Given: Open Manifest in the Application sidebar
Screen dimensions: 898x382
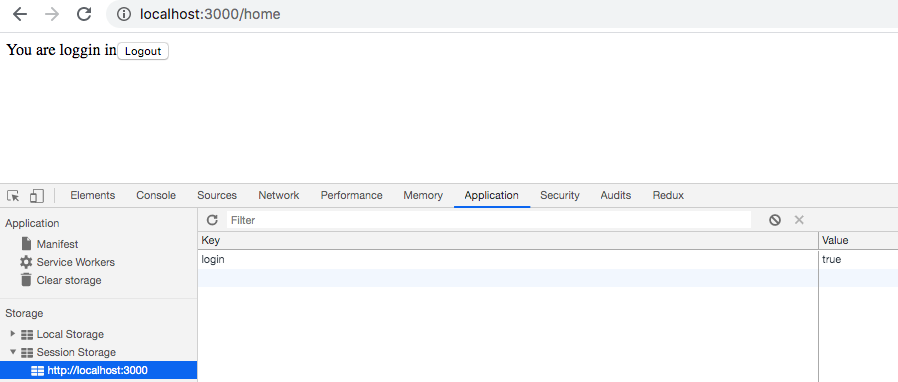Looking at the screenshot, I should pos(57,244).
